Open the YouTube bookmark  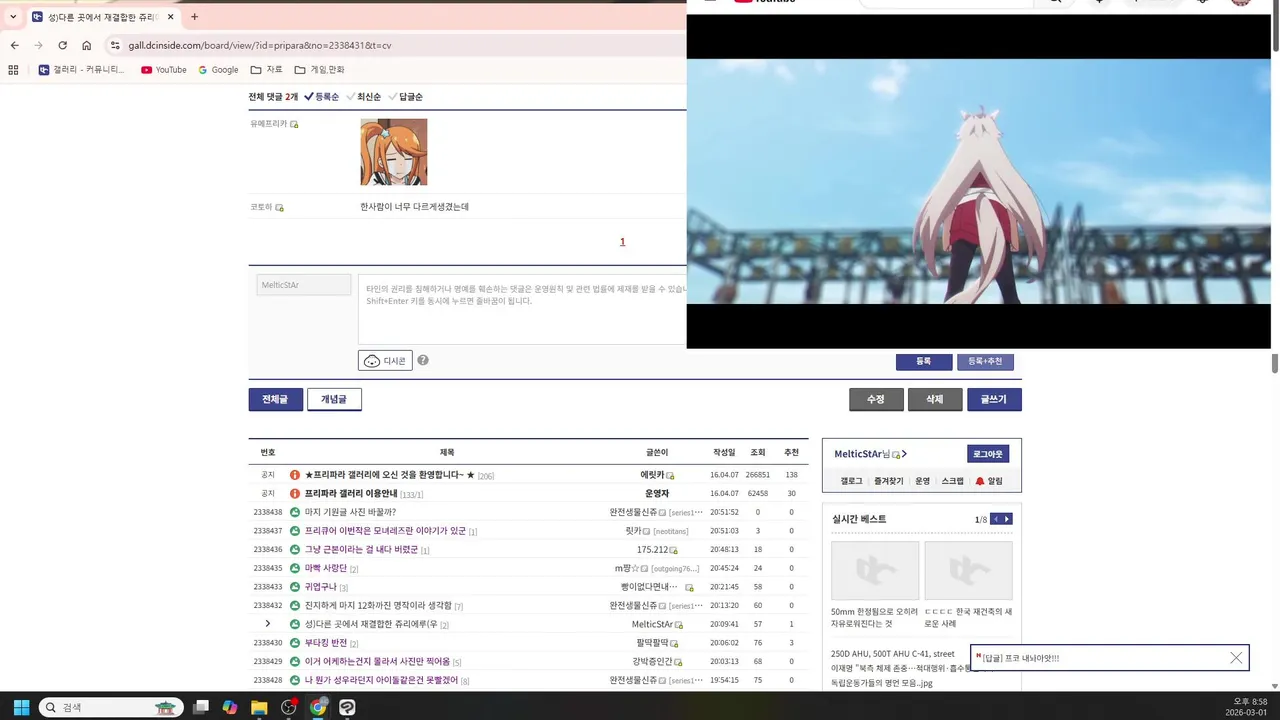pyautogui.click(x=164, y=70)
